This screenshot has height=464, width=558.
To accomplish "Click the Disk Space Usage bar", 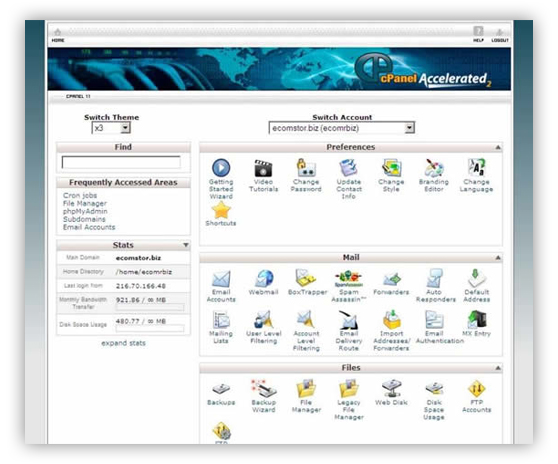I will (150, 329).
